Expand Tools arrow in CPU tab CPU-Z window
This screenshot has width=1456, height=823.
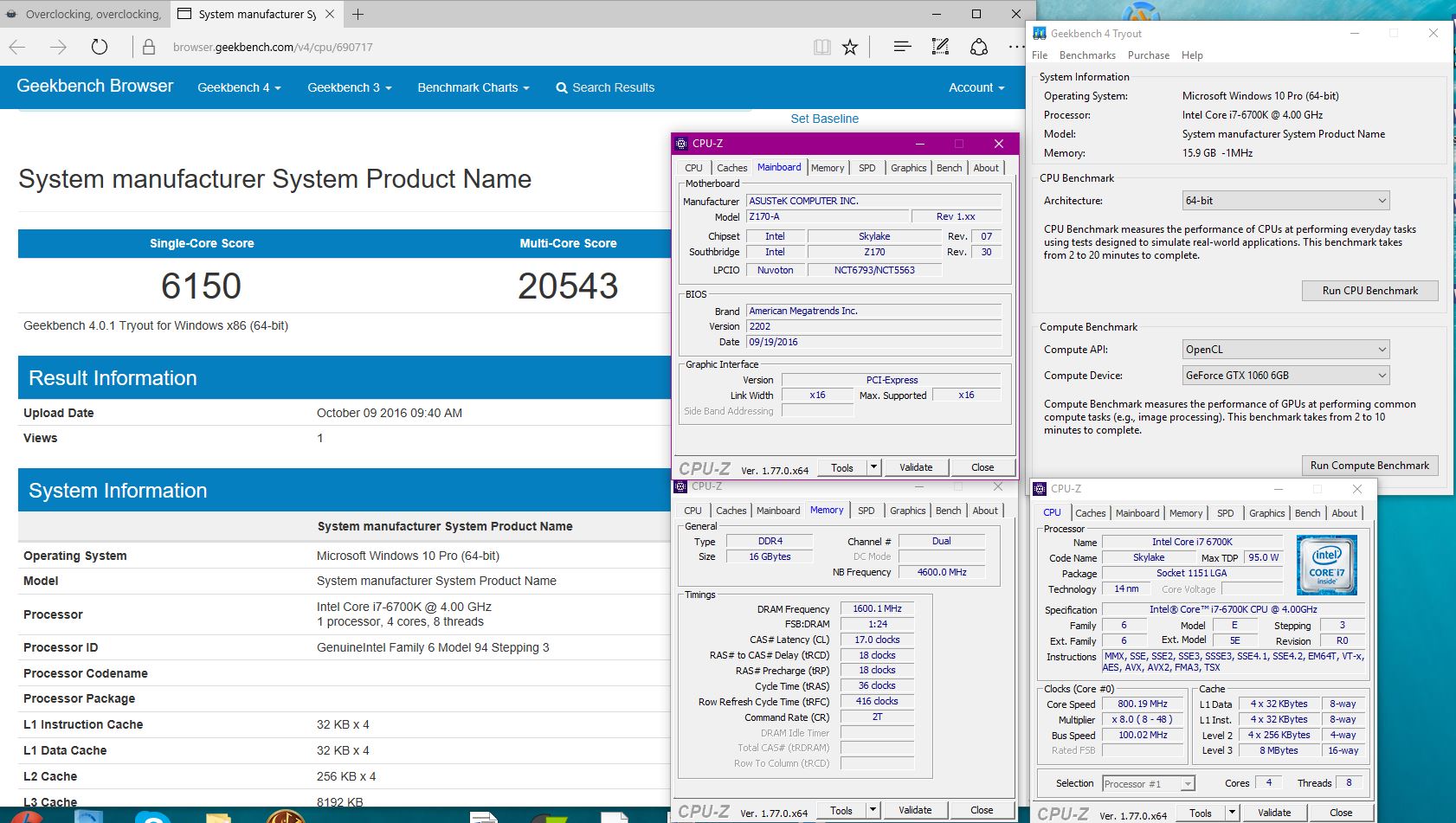tap(1232, 813)
